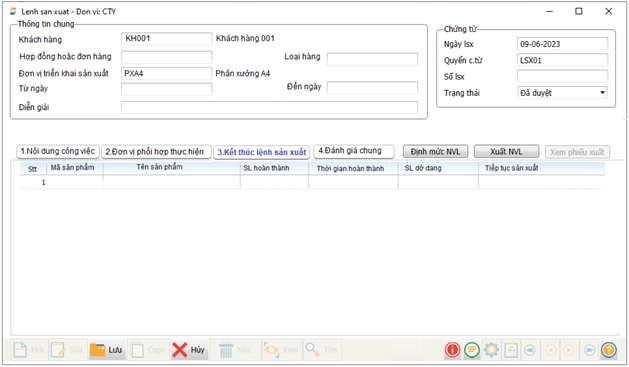The height and width of the screenshot is (367, 629).
Task: Click the Quyển c.từ field
Action: 562,60
